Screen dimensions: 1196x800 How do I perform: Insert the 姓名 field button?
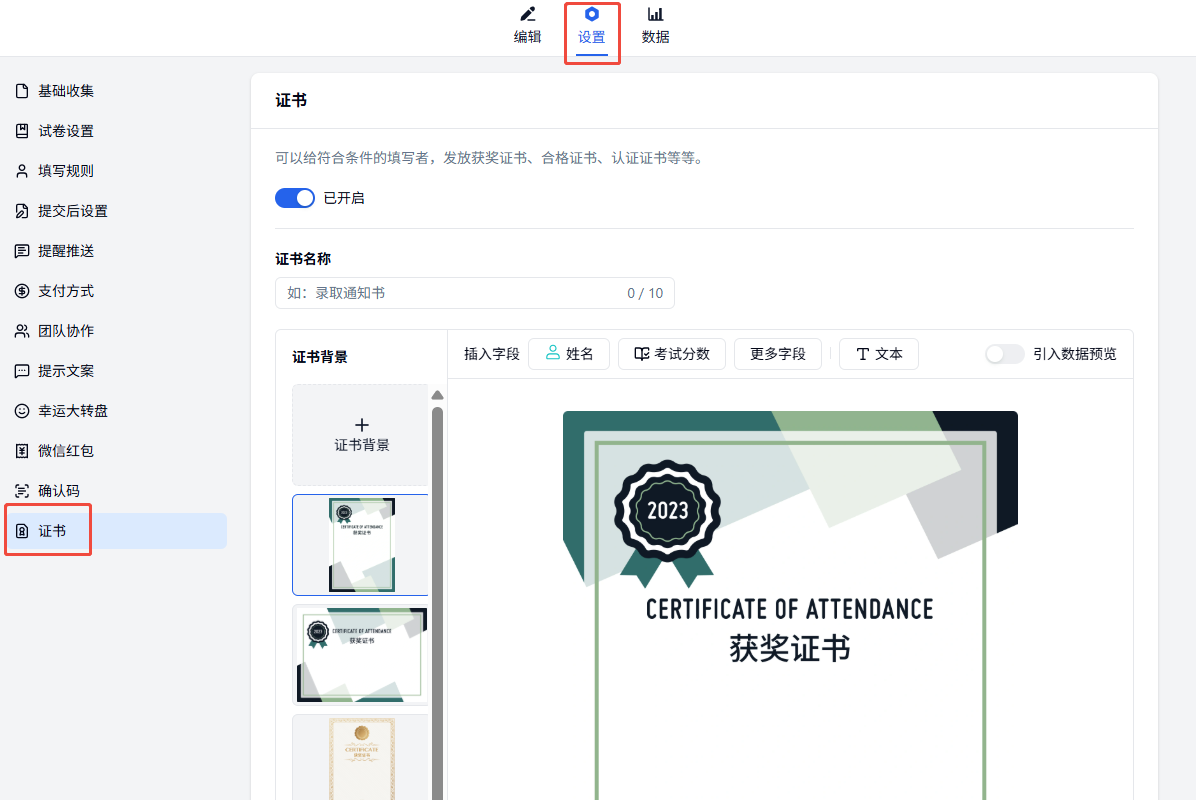click(x=568, y=354)
